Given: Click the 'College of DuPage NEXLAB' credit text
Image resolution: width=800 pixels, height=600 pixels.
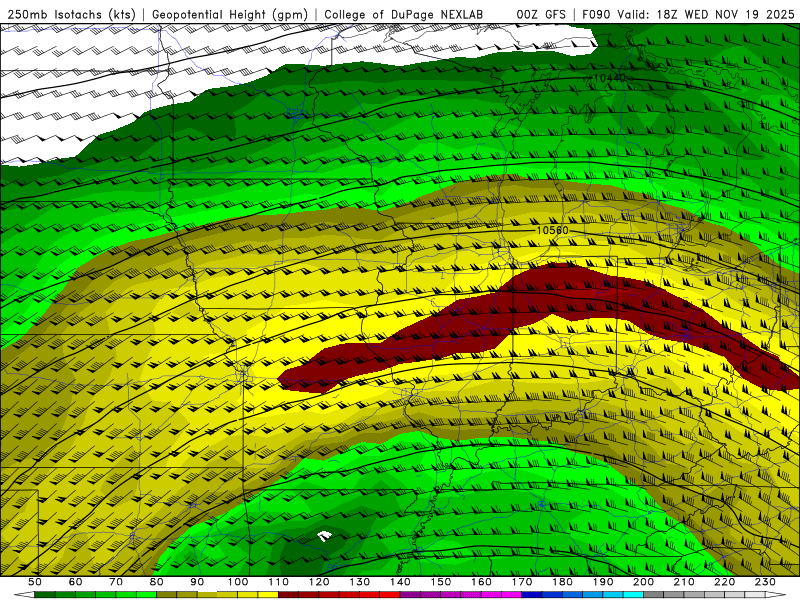Looking at the screenshot, I should (x=404, y=14).
